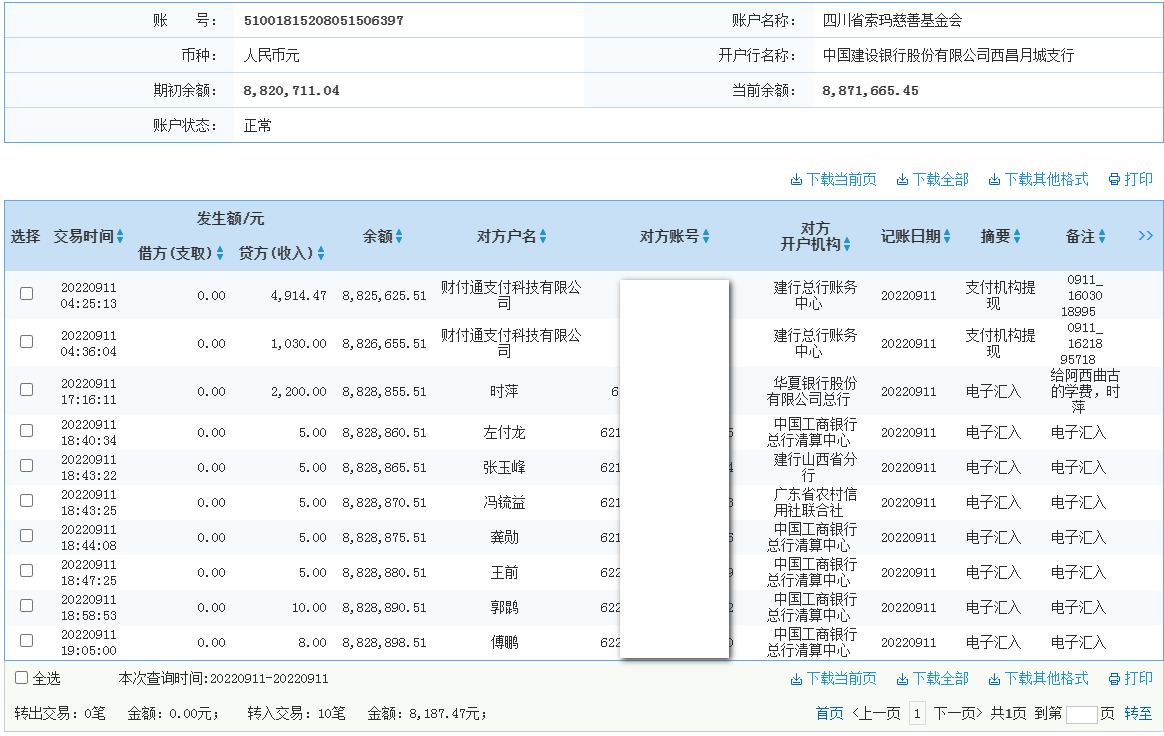Image resolution: width=1164 pixels, height=736 pixels.
Task: Sort by 记账日期 column arrows
Action: [947, 236]
